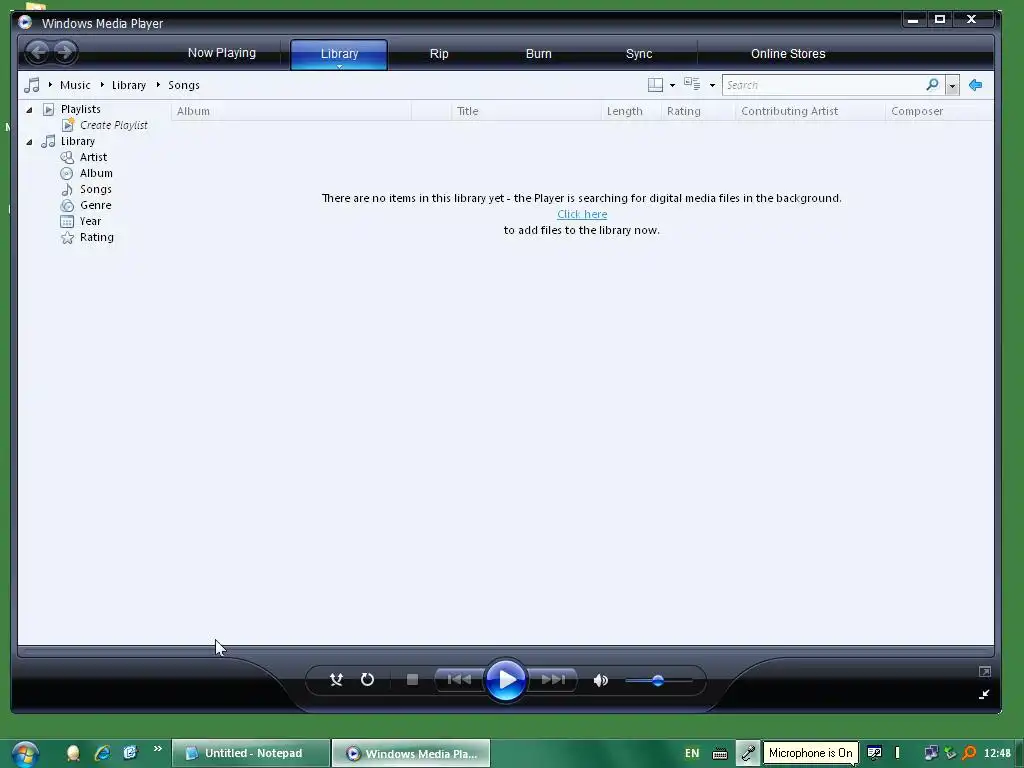Viewport: 1024px width, 768px height.
Task: Toggle repeat mode
Action: click(x=368, y=680)
